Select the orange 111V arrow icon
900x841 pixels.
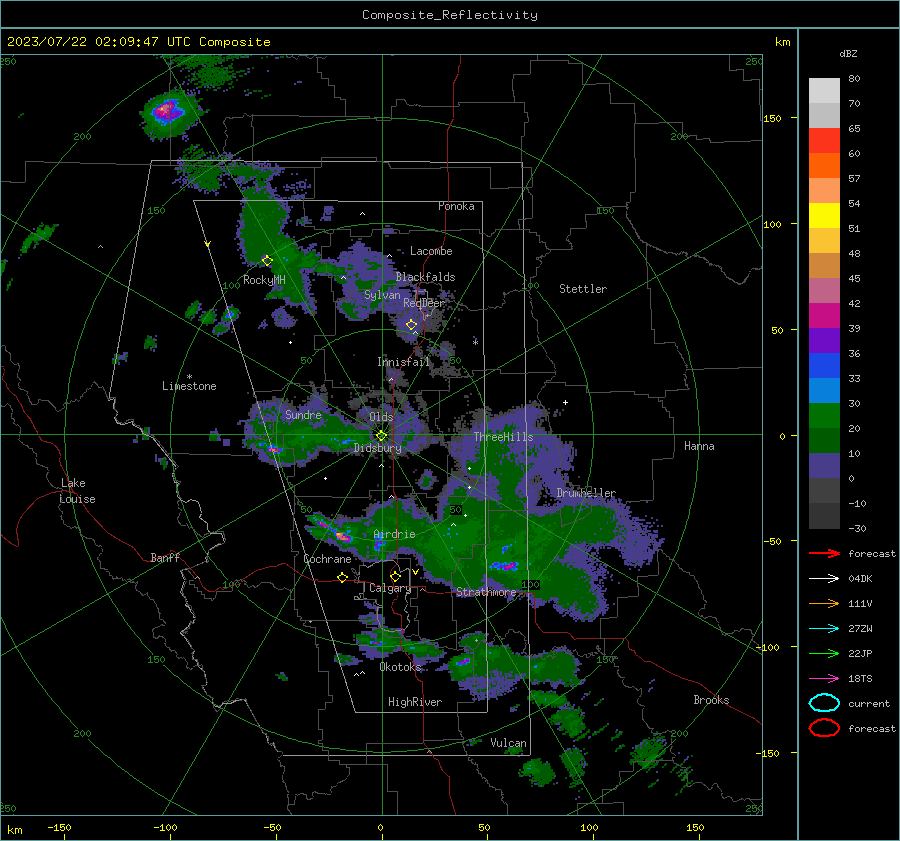pyautogui.click(x=824, y=603)
